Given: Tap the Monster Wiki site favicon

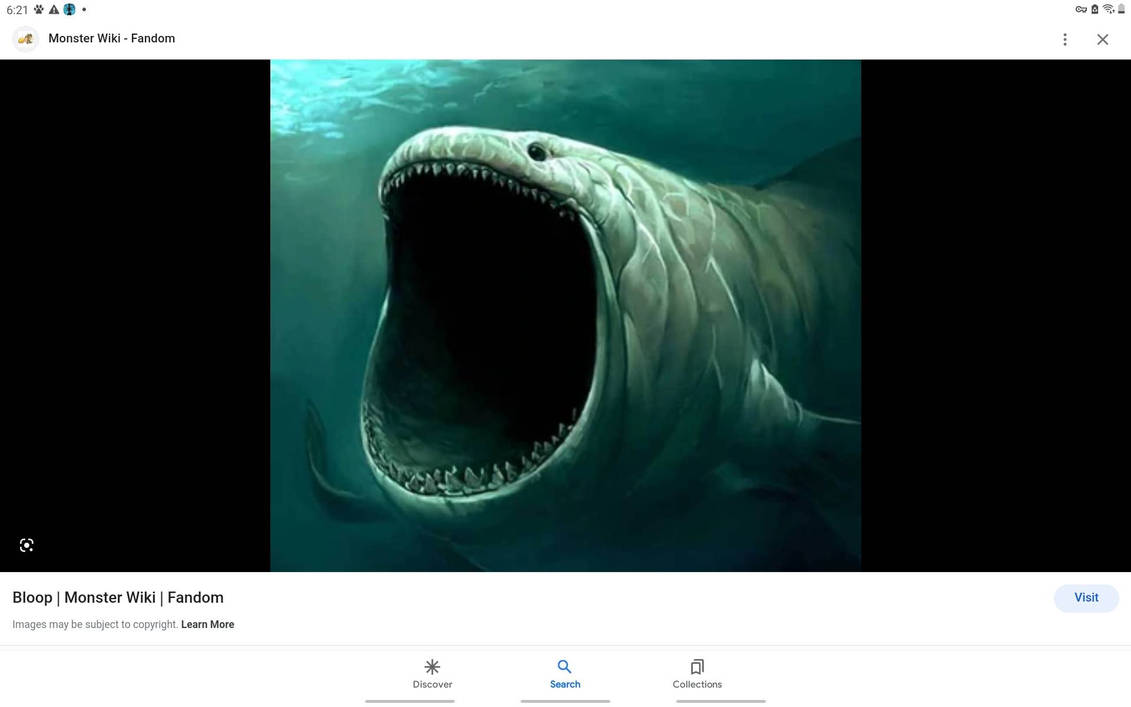Looking at the screenshot, I should (25, 39).
